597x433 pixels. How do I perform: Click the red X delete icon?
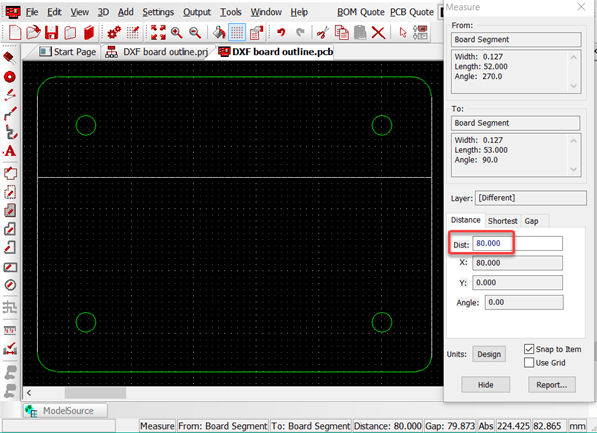point(378,32)
